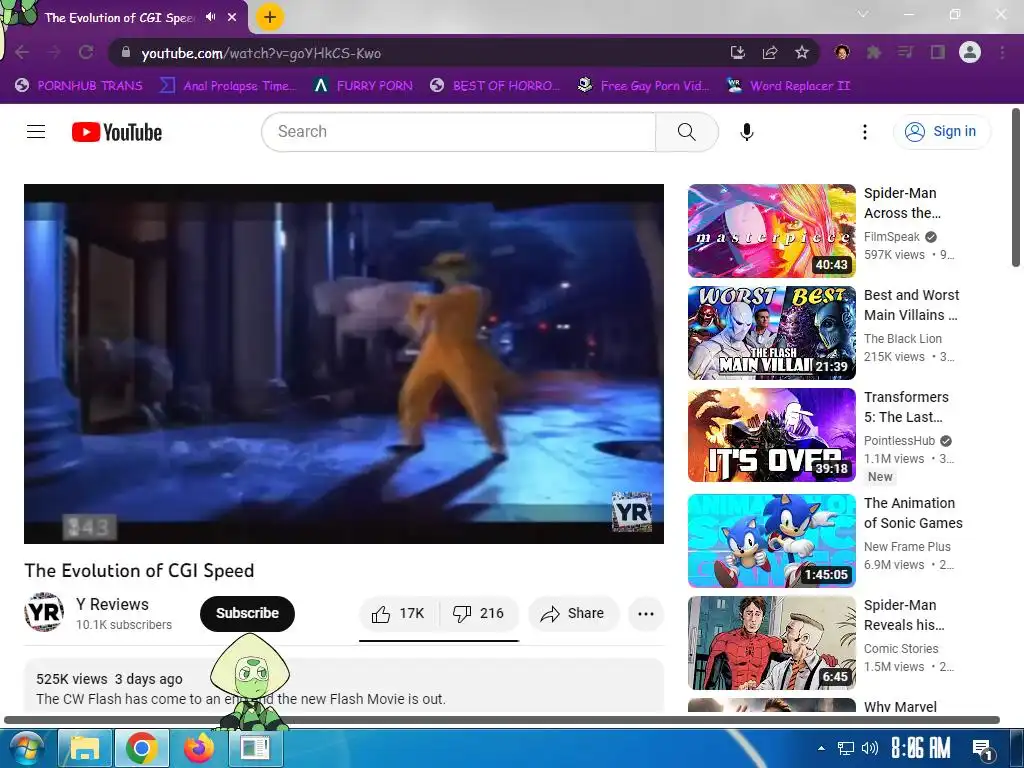Image resolution: width=1024 pixels, height=768 pixels.
Task: Like the video with thumbs up
Action: click(398, 614)
